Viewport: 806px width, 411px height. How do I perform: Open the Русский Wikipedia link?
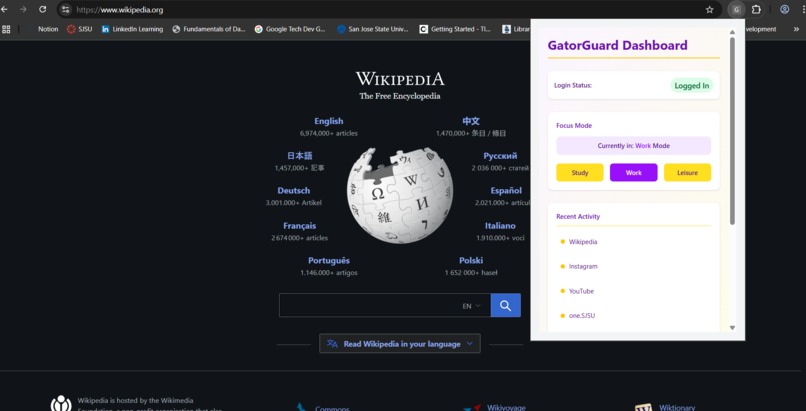click(500, 156)
